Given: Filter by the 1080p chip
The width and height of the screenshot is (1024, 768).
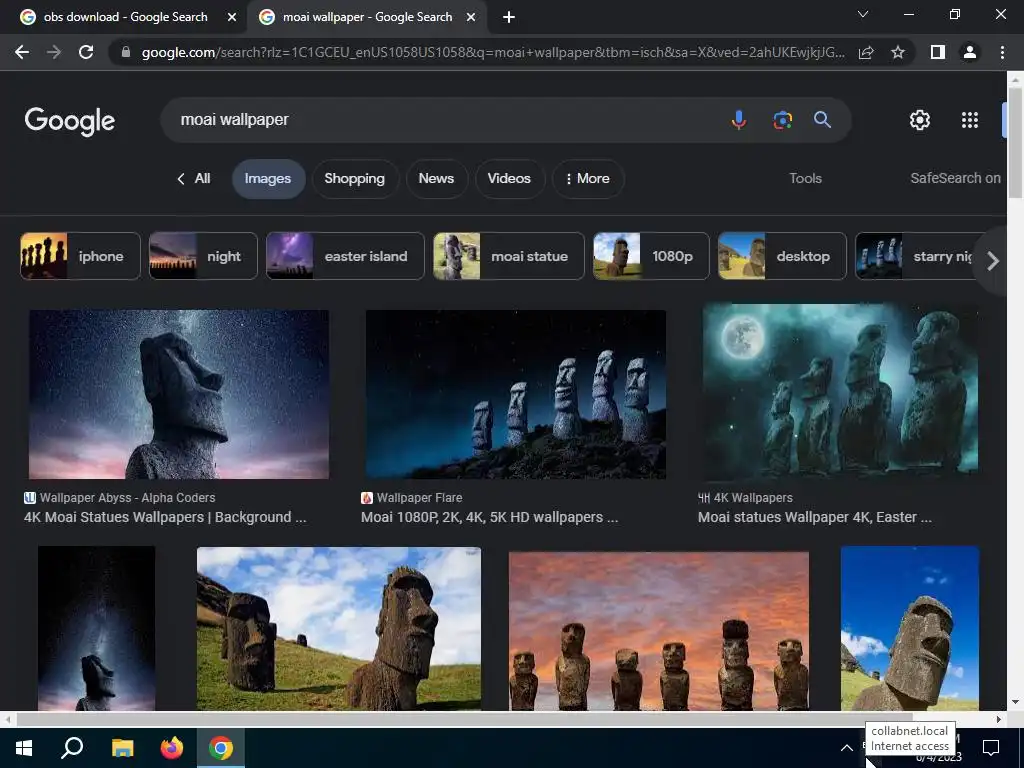Looking at the screenshot, I should 651,256.
